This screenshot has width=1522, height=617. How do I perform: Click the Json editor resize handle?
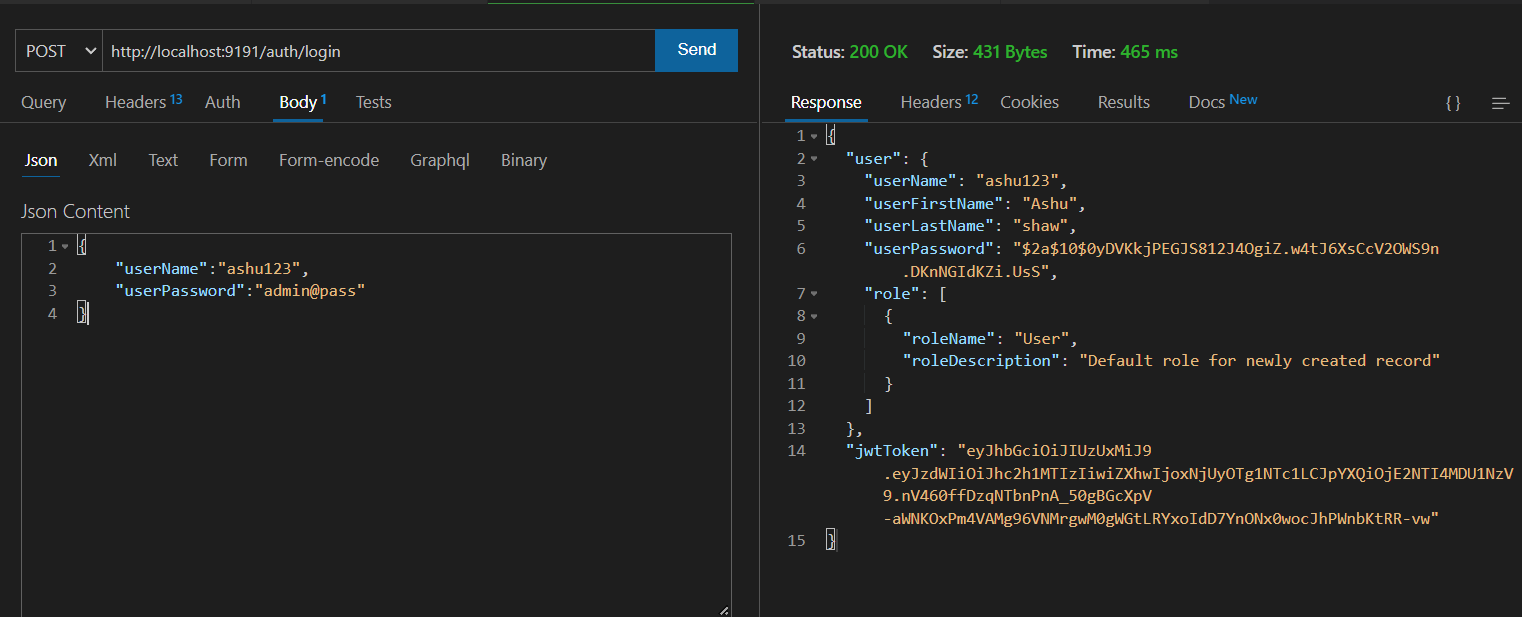(x=724, y=610)
